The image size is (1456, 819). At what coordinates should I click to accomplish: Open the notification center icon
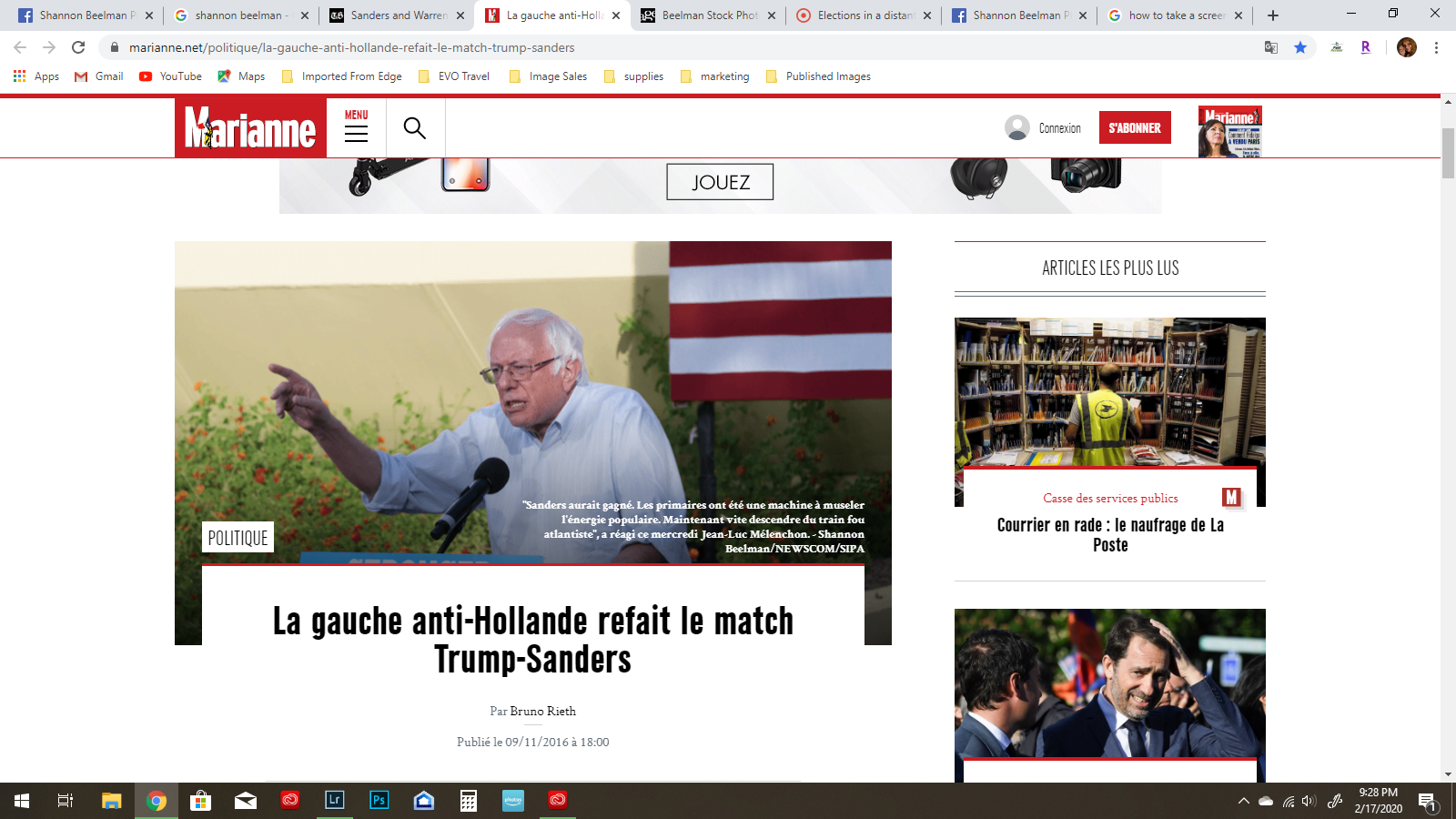pyautogui.click(x=1428, y=801)
